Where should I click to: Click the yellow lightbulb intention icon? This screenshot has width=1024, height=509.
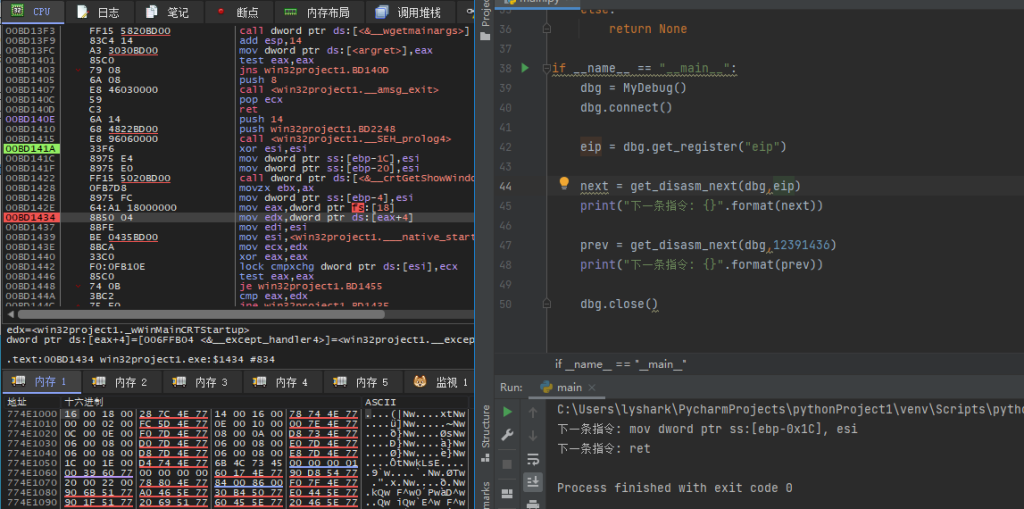pos(563,184)
